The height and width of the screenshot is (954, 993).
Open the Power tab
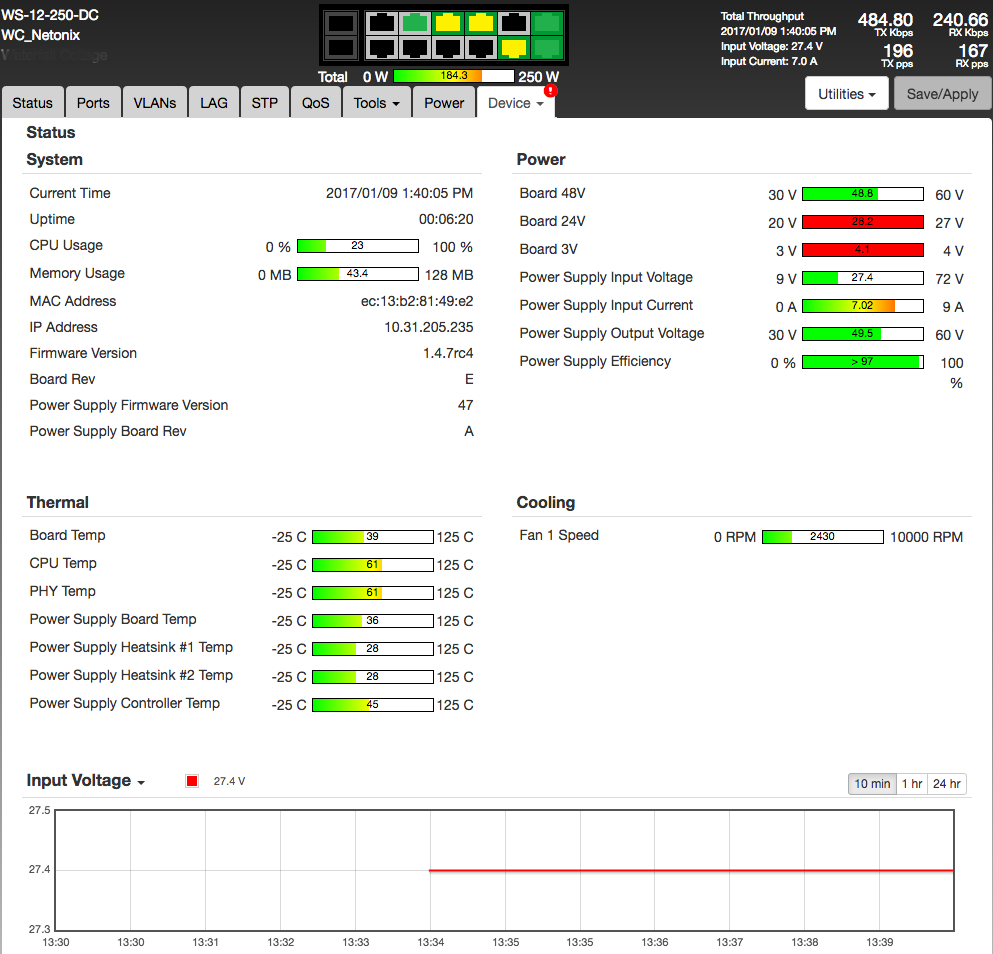[x=444, y=103]
